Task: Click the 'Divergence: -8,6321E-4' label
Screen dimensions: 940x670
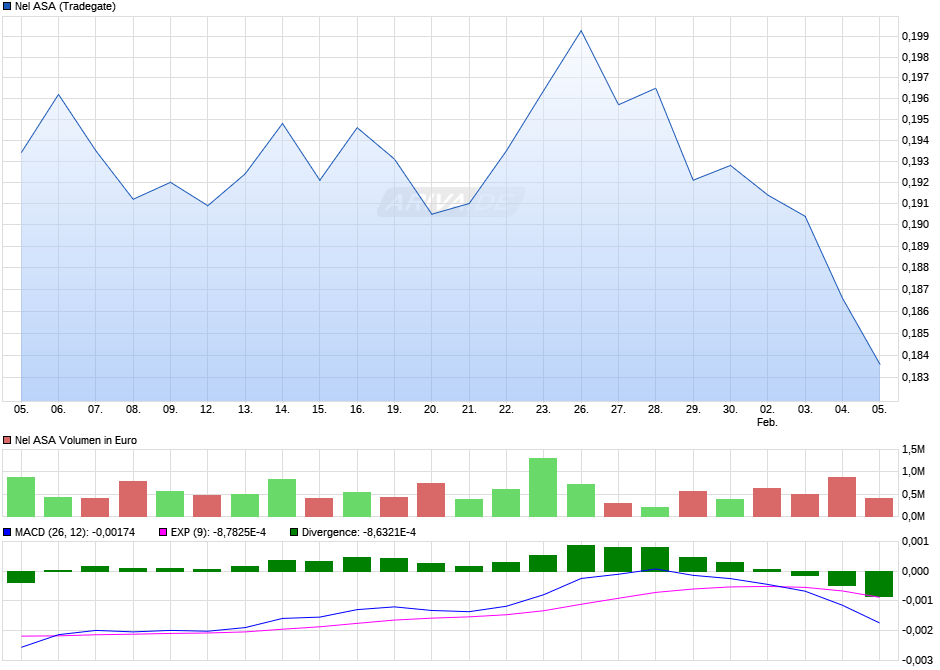Action: click(358, 532)
